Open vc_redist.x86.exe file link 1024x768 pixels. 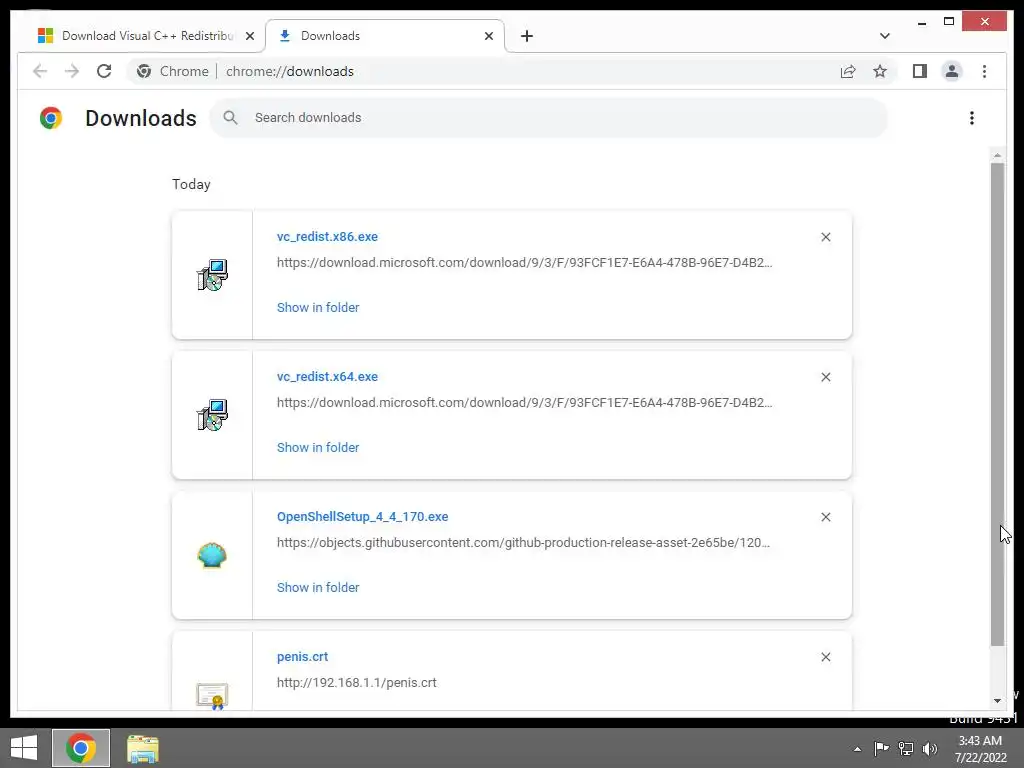(327, 236)
